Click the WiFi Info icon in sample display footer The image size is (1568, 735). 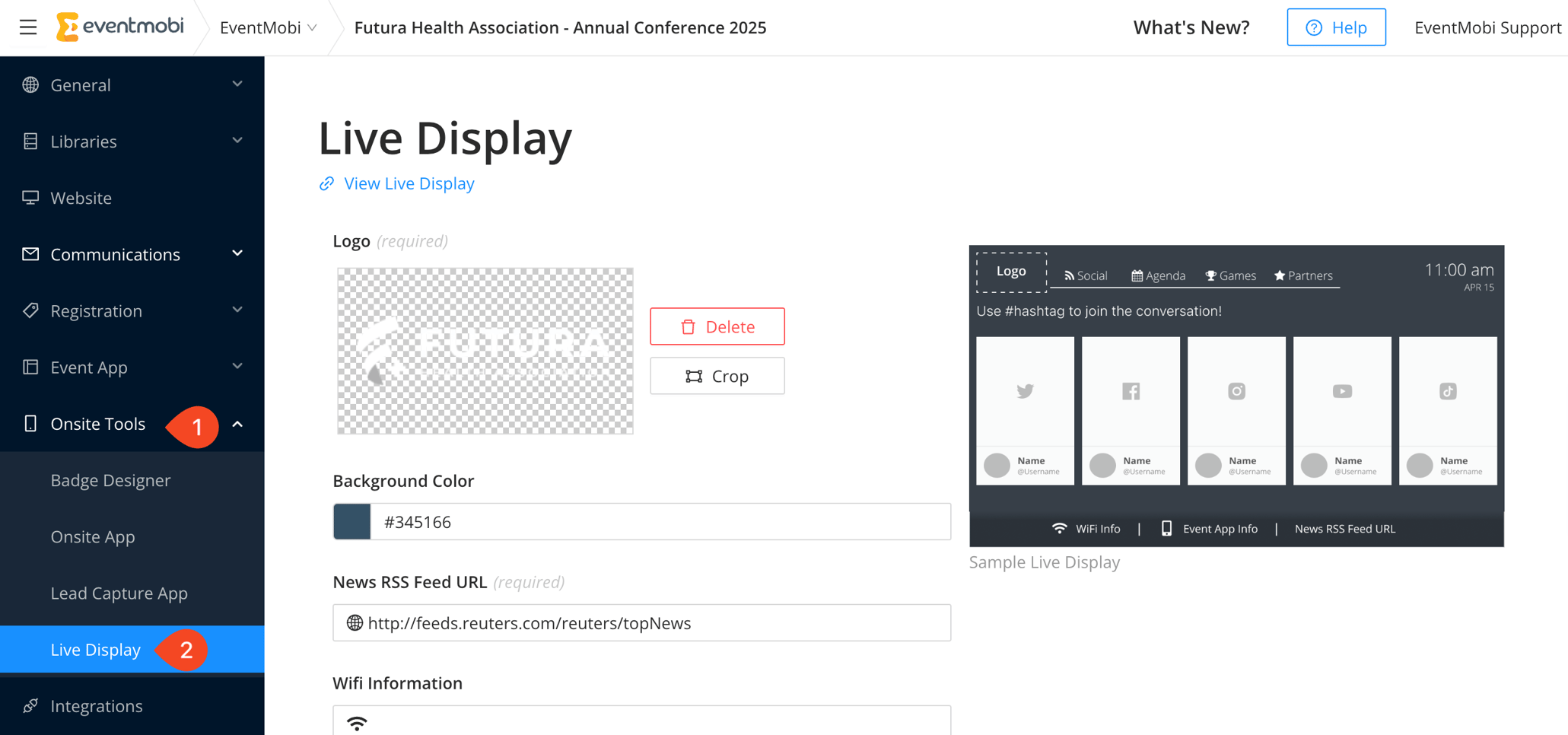[1059, 528]
